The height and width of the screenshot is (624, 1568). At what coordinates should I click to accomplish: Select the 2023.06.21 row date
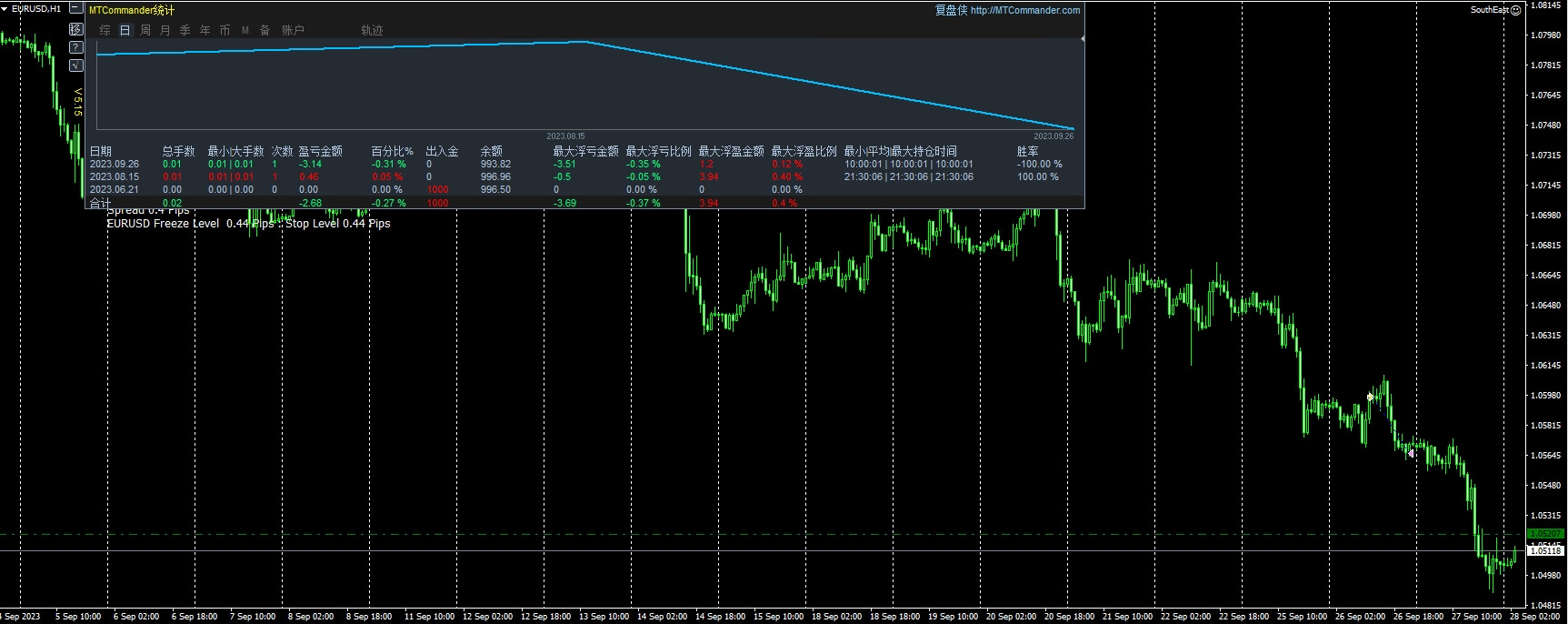tap(115, 190)
